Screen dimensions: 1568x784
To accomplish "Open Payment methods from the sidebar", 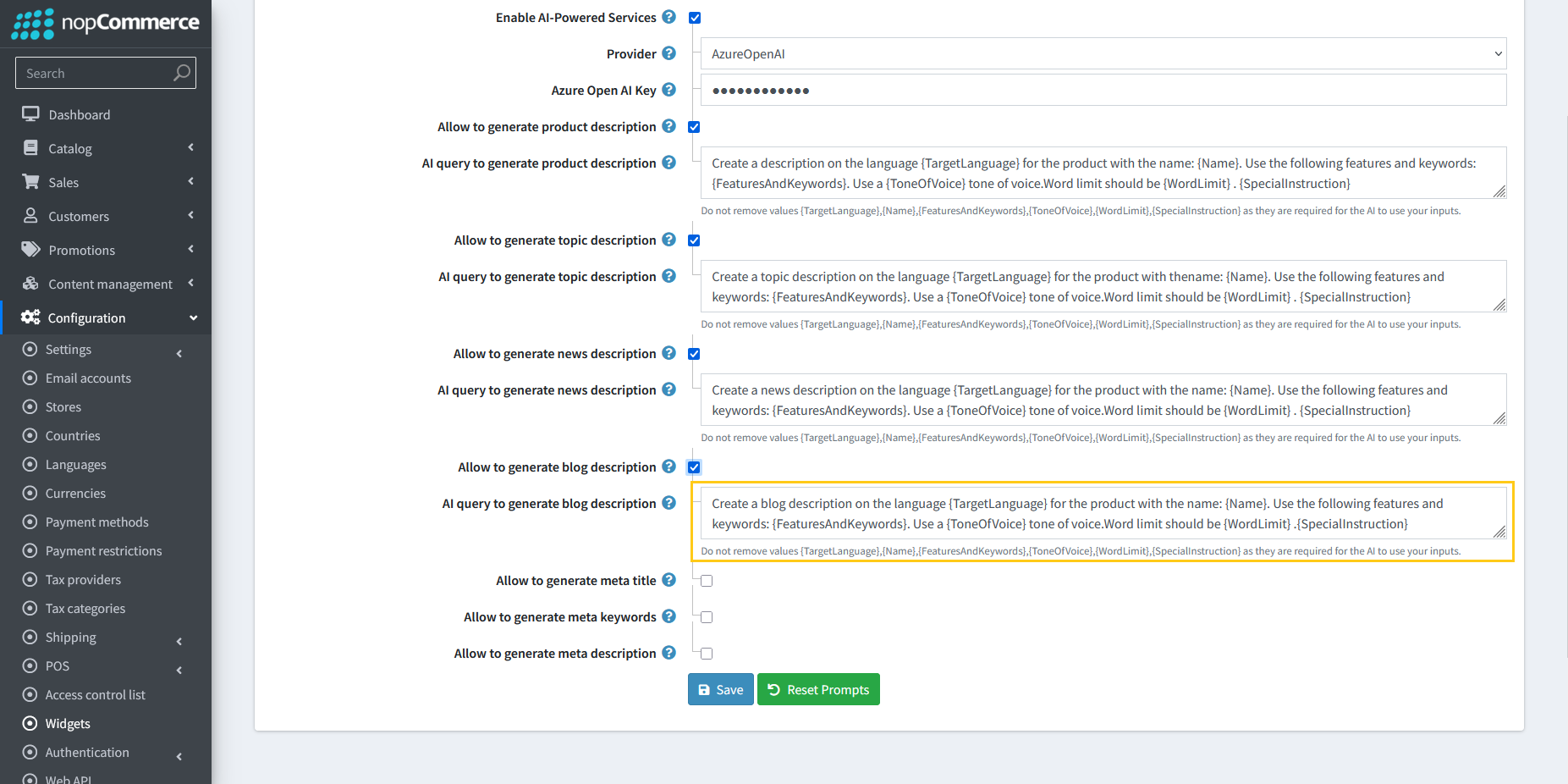I will click(96, 522).
